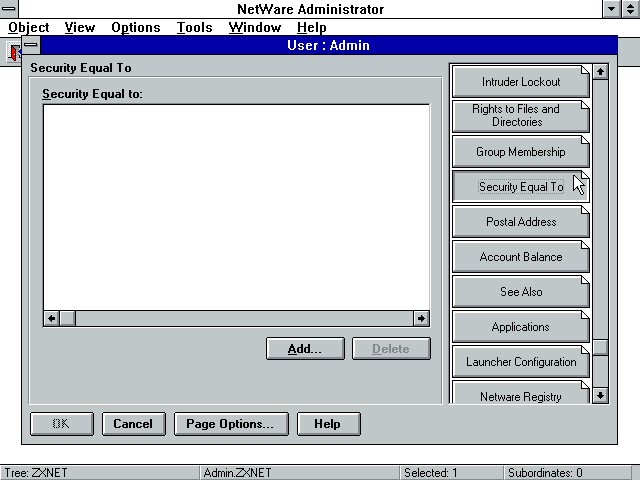The height and width of the screenshot is (480, 640).
Task: Open Page Options...
Action: [231, 424]
